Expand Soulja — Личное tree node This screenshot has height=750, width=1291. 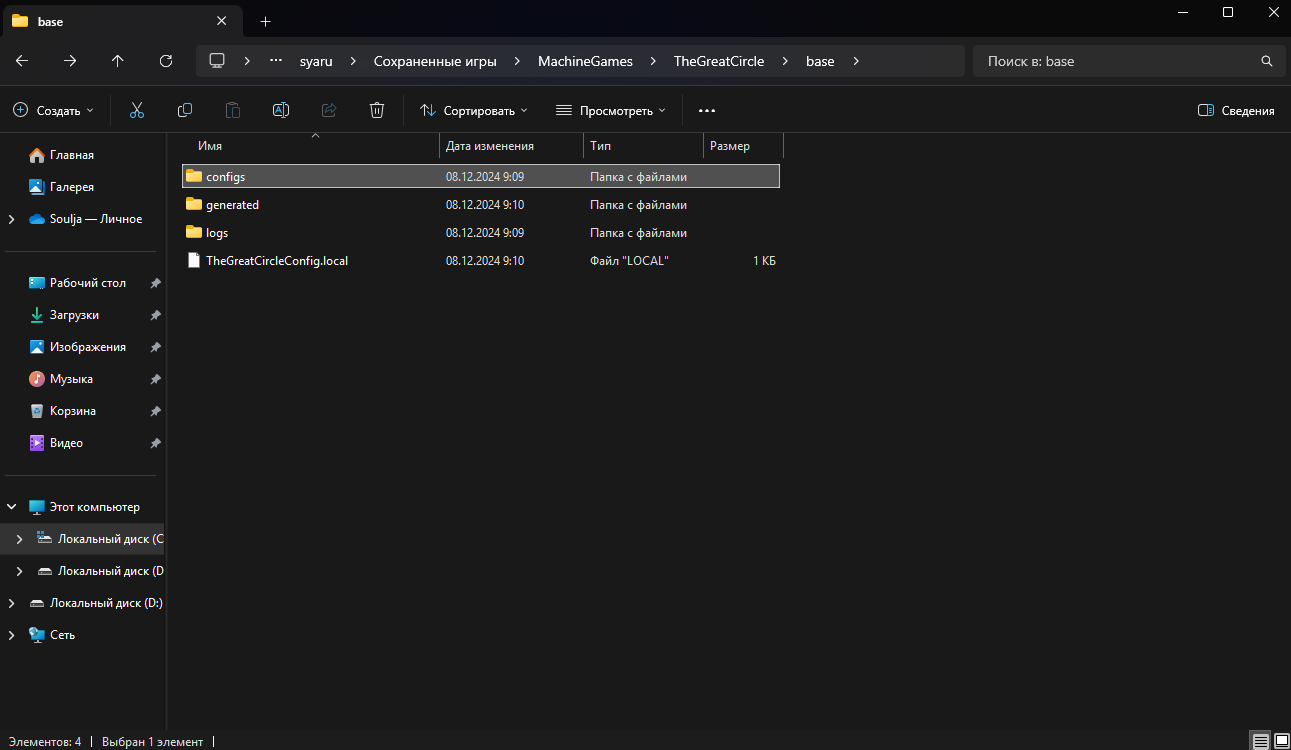[x=11, y=219]
